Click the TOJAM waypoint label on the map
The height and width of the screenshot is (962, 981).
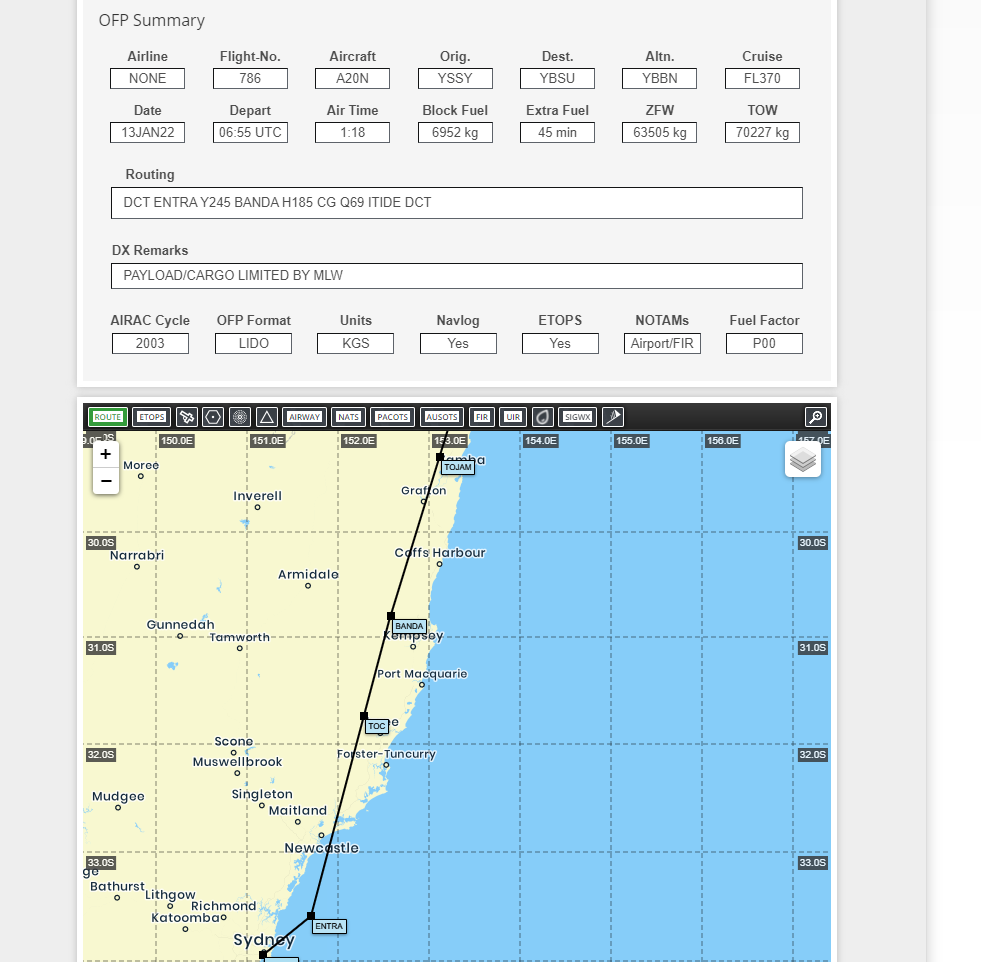tap(457, 467)
